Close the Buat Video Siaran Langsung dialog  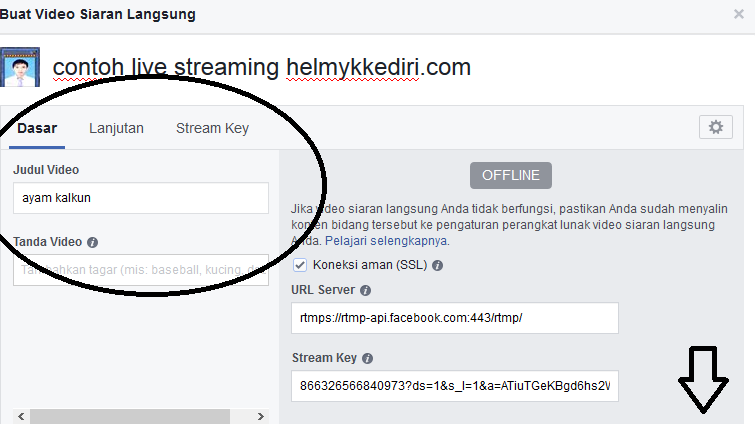pos(739,14)
